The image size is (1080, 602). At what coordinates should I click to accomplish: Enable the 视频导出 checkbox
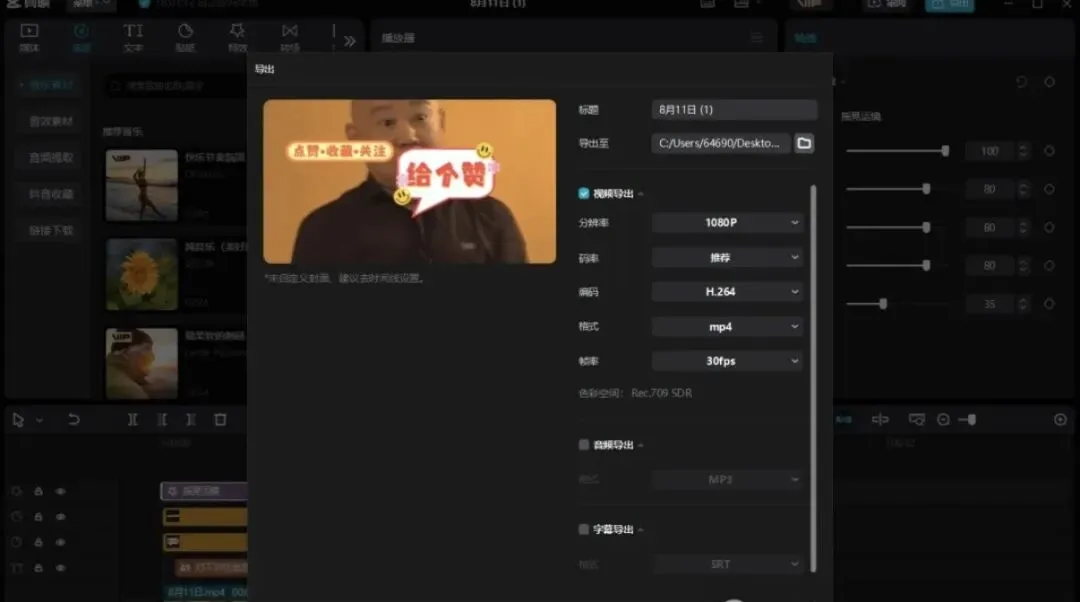click(x=583, y=194)
